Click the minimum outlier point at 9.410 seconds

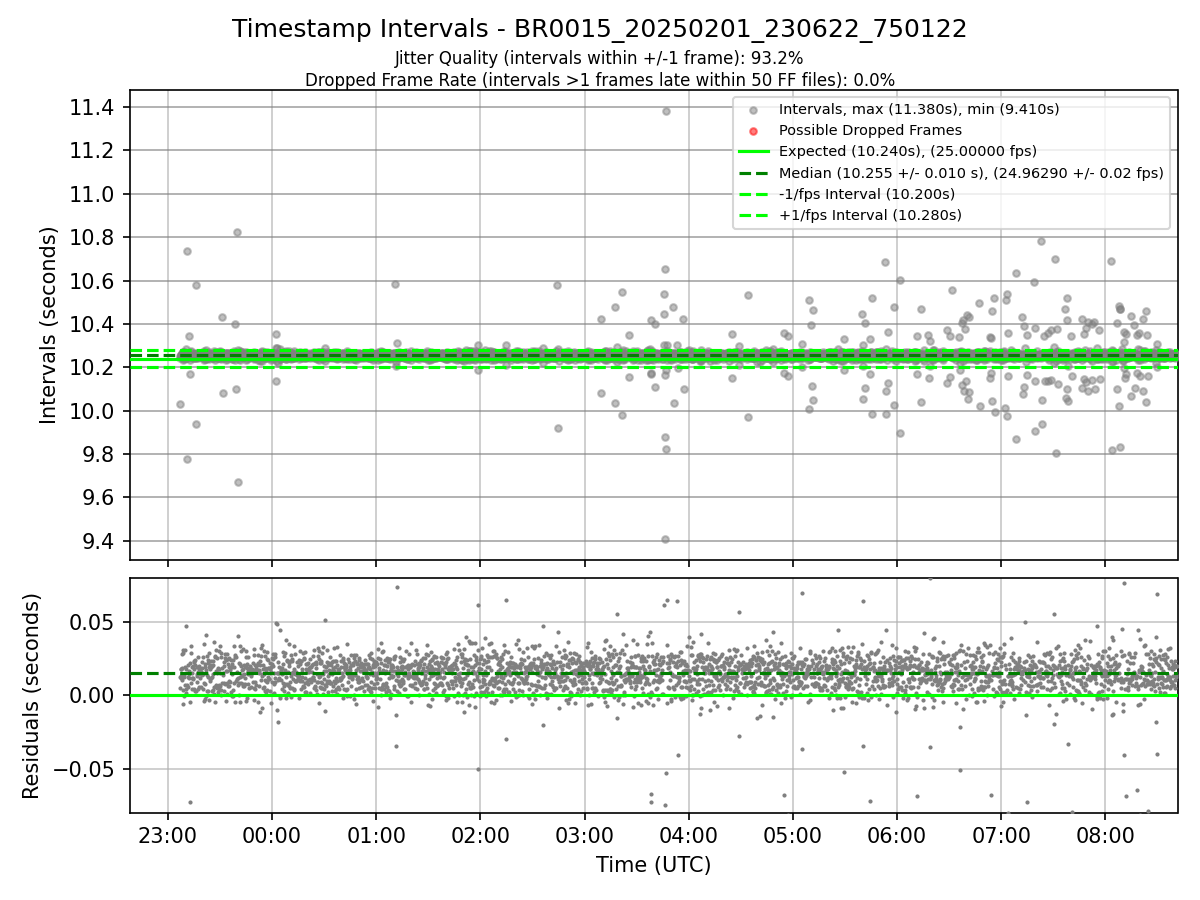click(665, 539)
